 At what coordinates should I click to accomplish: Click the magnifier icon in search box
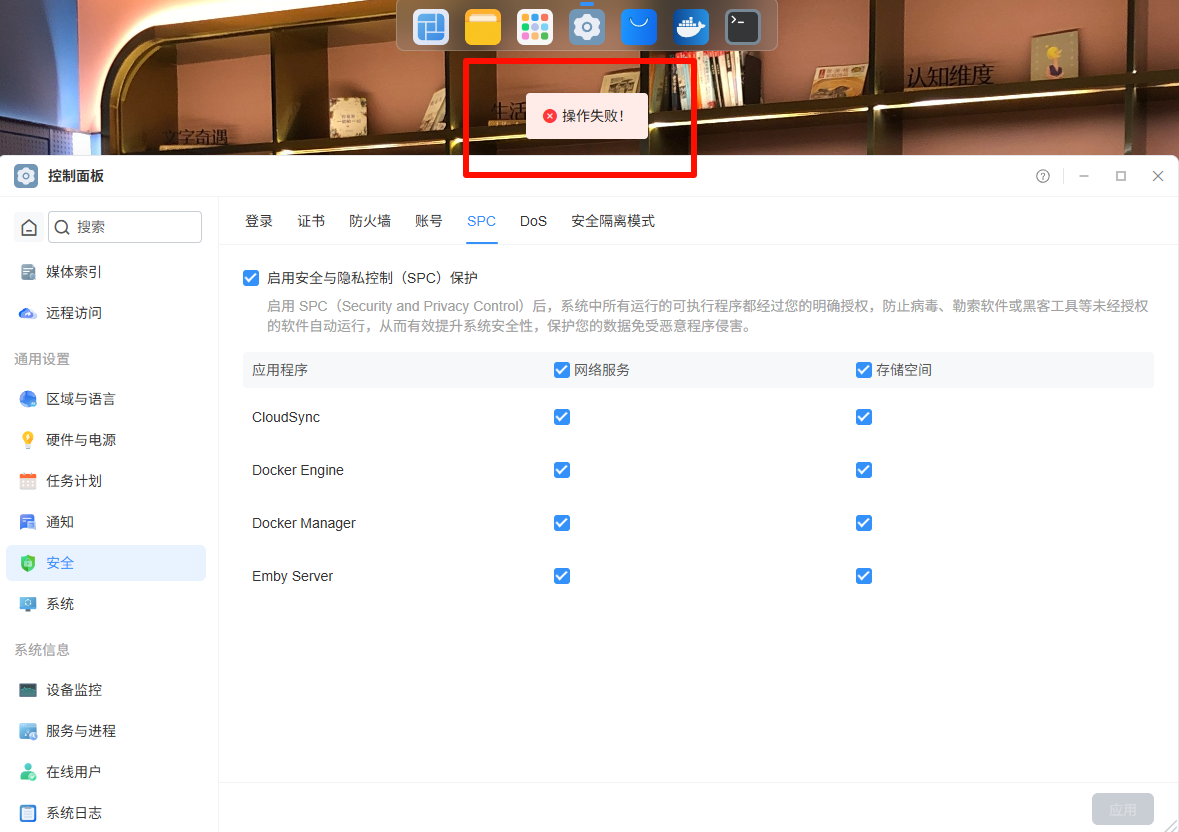[62, 227]
